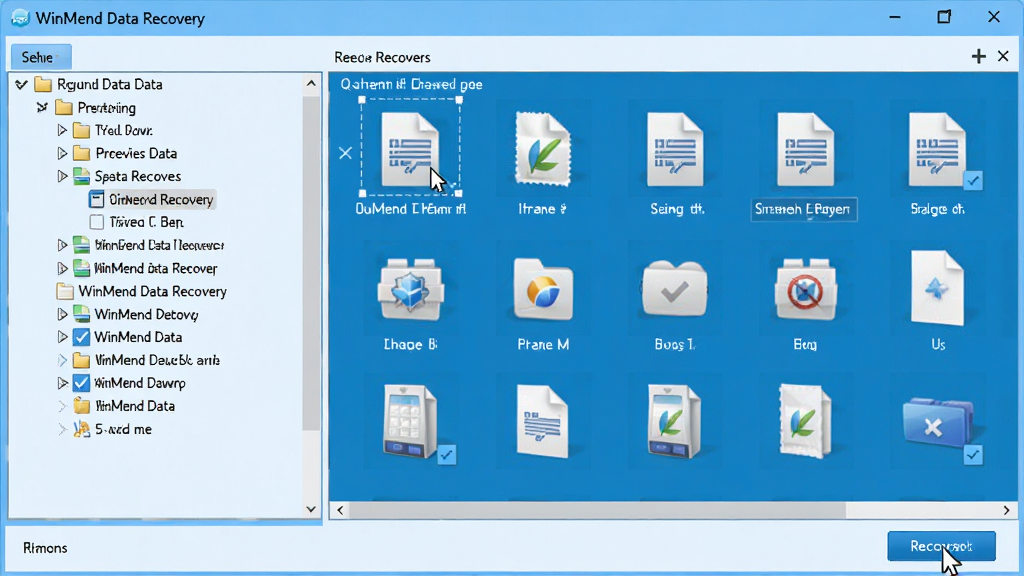Switch to the Sehe tab
The width and height of the screenshot is (1024, 576).
(40, 57)
